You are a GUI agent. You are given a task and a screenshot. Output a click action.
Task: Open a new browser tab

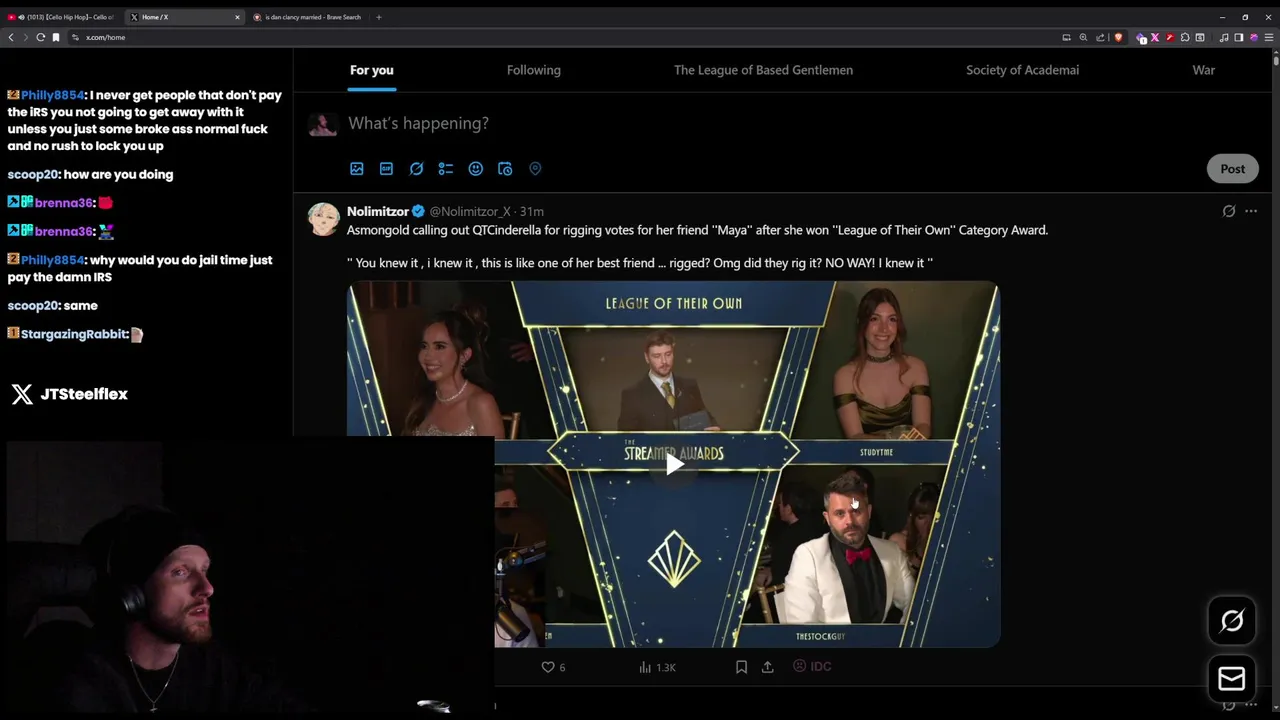click(x=378, y=17)
